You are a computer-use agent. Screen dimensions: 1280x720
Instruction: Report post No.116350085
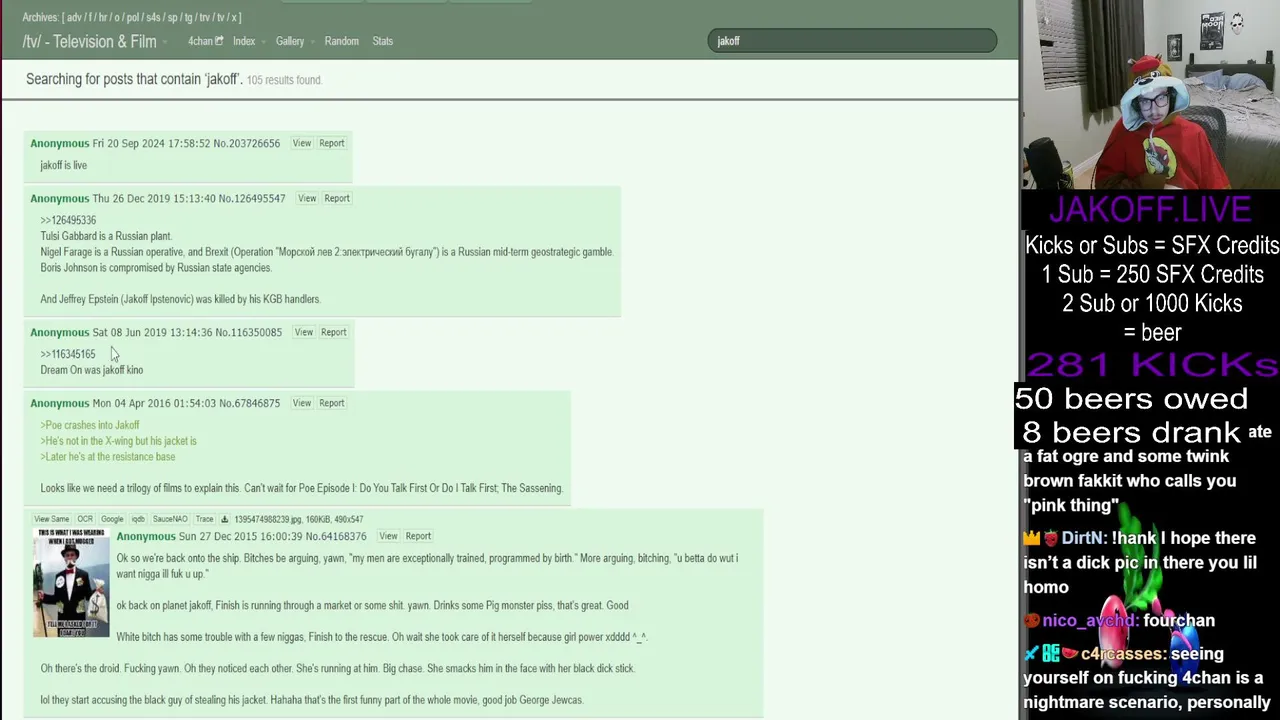tap(333, 332)
